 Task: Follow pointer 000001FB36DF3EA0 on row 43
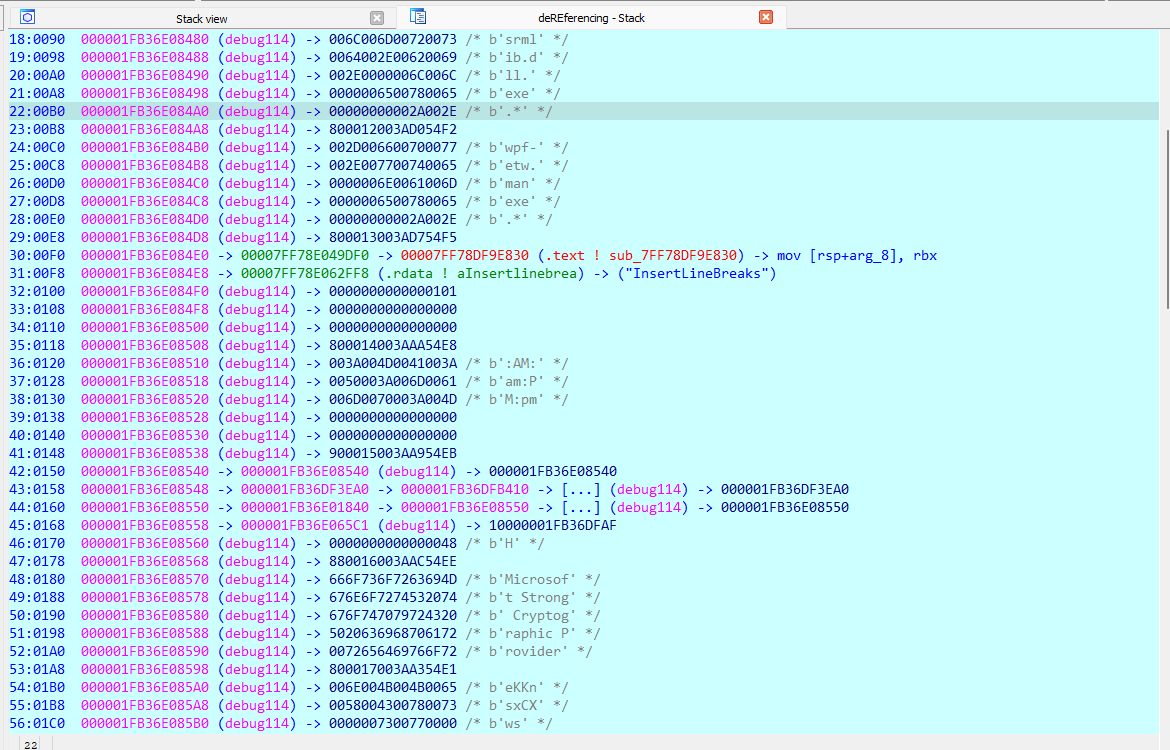click(304, 490)
